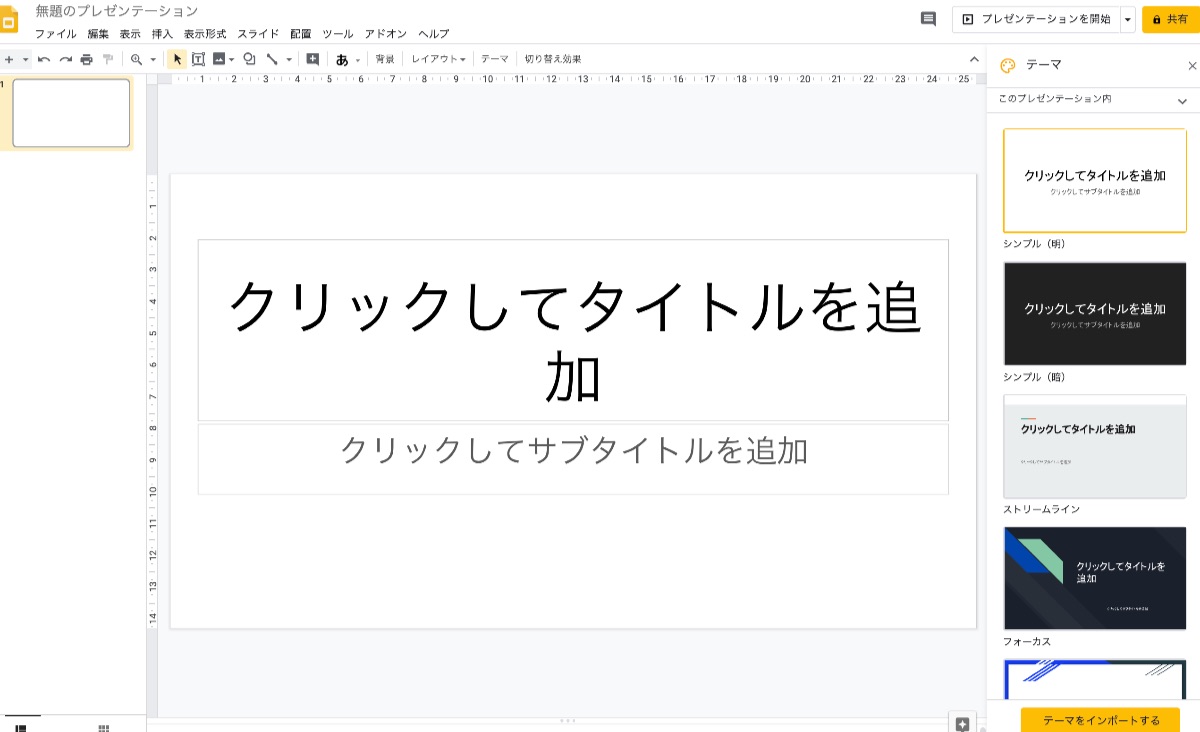The height and width of the screenshot is (732, 1200).
Task: Click the 無題のプレゼンテーション title field
Action: click(117, 11)
